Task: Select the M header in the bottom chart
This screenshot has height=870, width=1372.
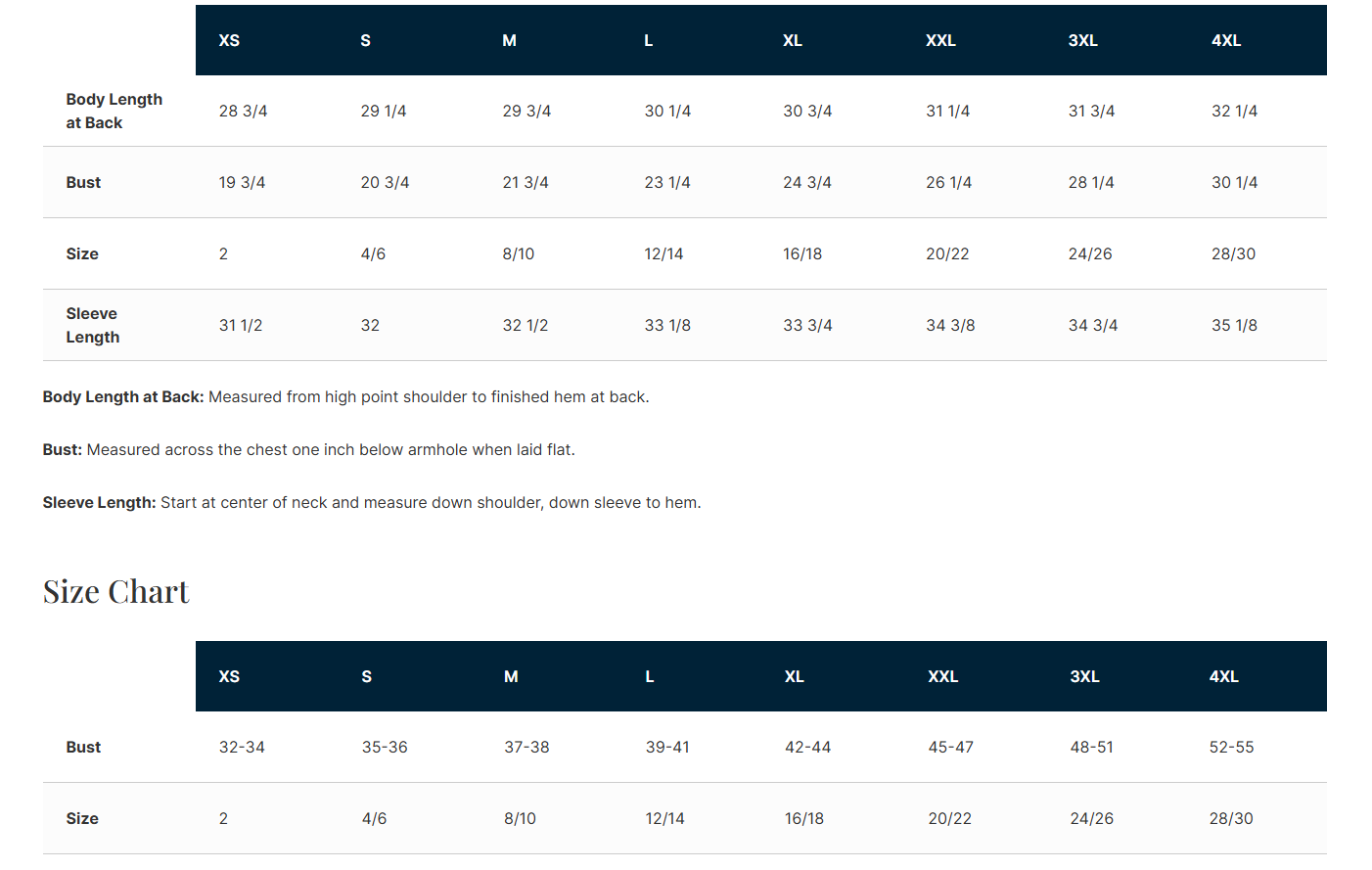Action: 511,676
